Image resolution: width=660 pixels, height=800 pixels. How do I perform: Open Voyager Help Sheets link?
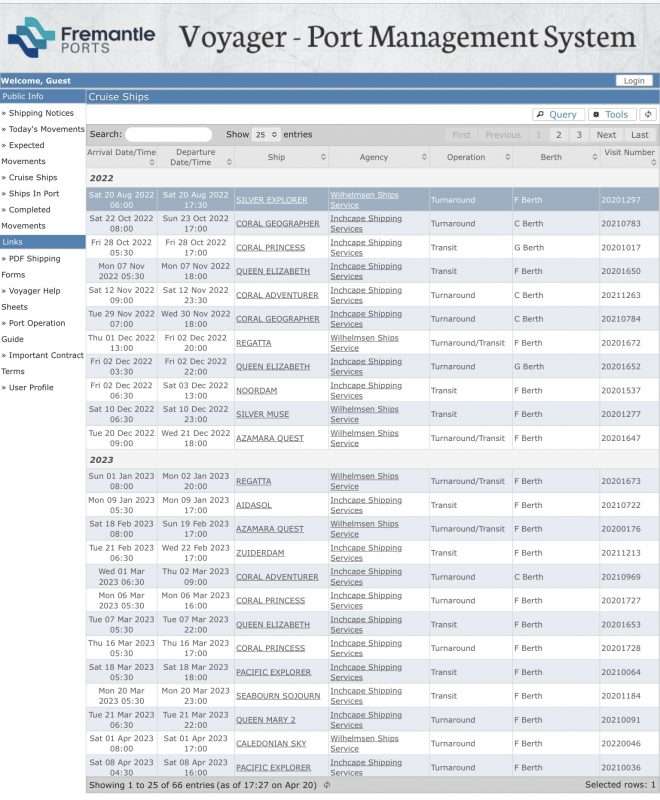click(x=31, y=298)
